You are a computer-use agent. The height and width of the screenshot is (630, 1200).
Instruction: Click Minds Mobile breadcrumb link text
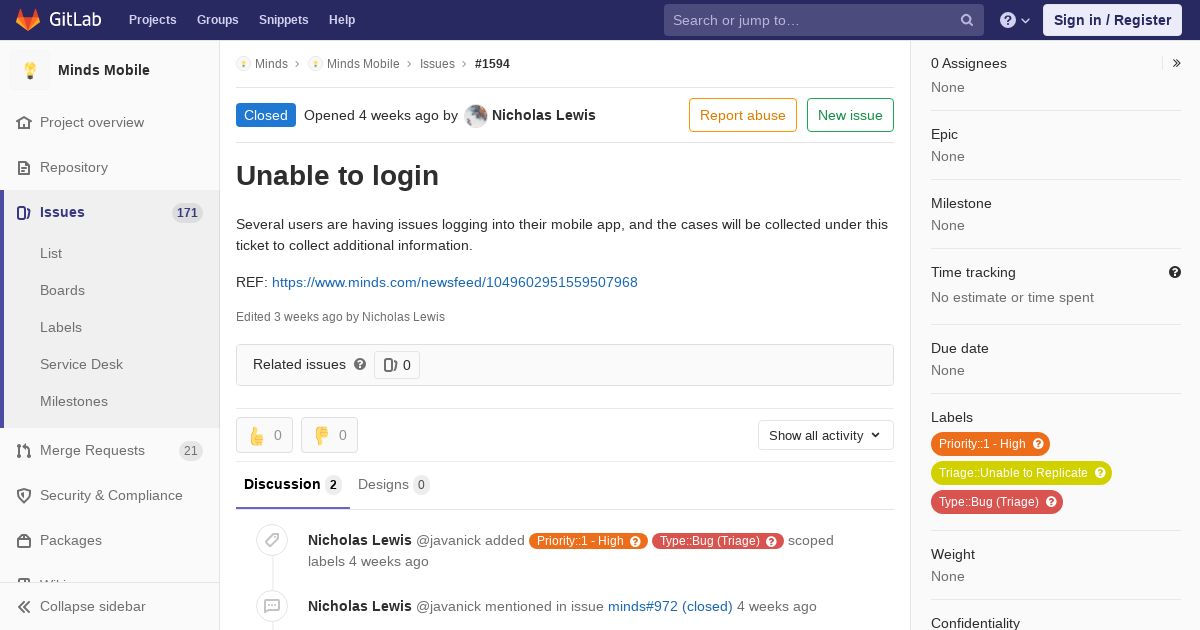point(363,64)
